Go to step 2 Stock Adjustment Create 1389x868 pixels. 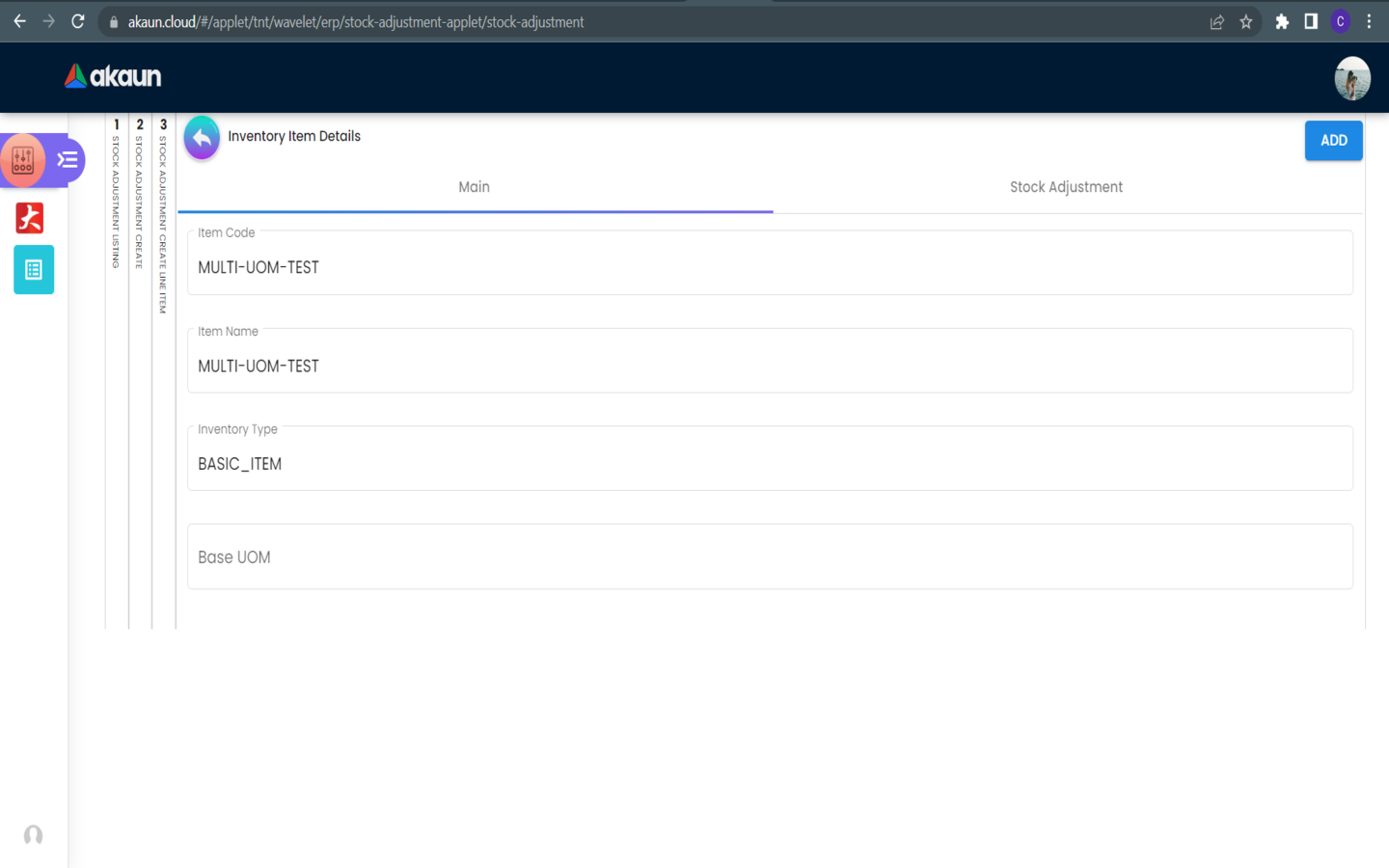pos(140,193)
